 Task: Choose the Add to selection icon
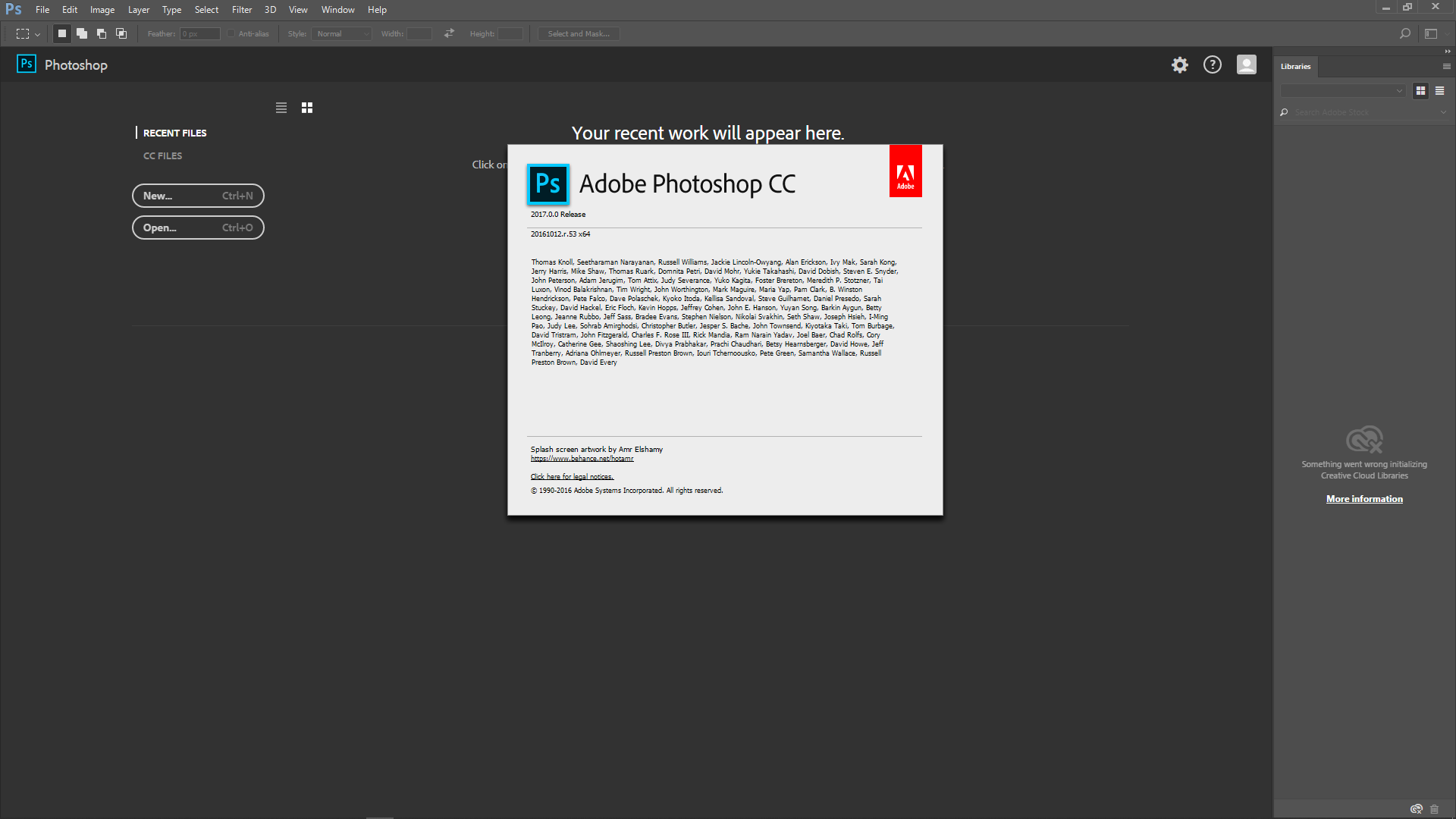click(x=82, y=34)
